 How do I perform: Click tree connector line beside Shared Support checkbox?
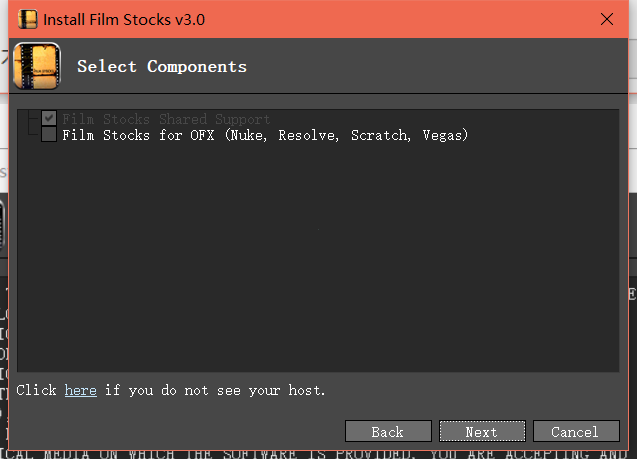pyautogui.click(x=34, y=118)
